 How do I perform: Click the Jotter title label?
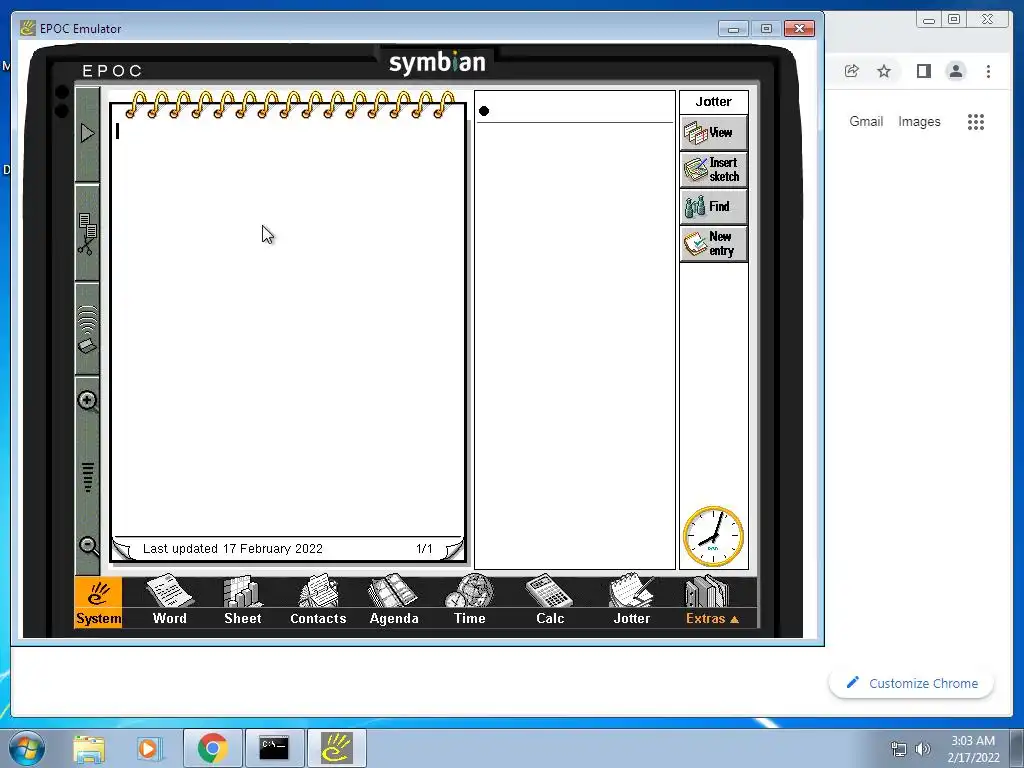click(714, 102)
